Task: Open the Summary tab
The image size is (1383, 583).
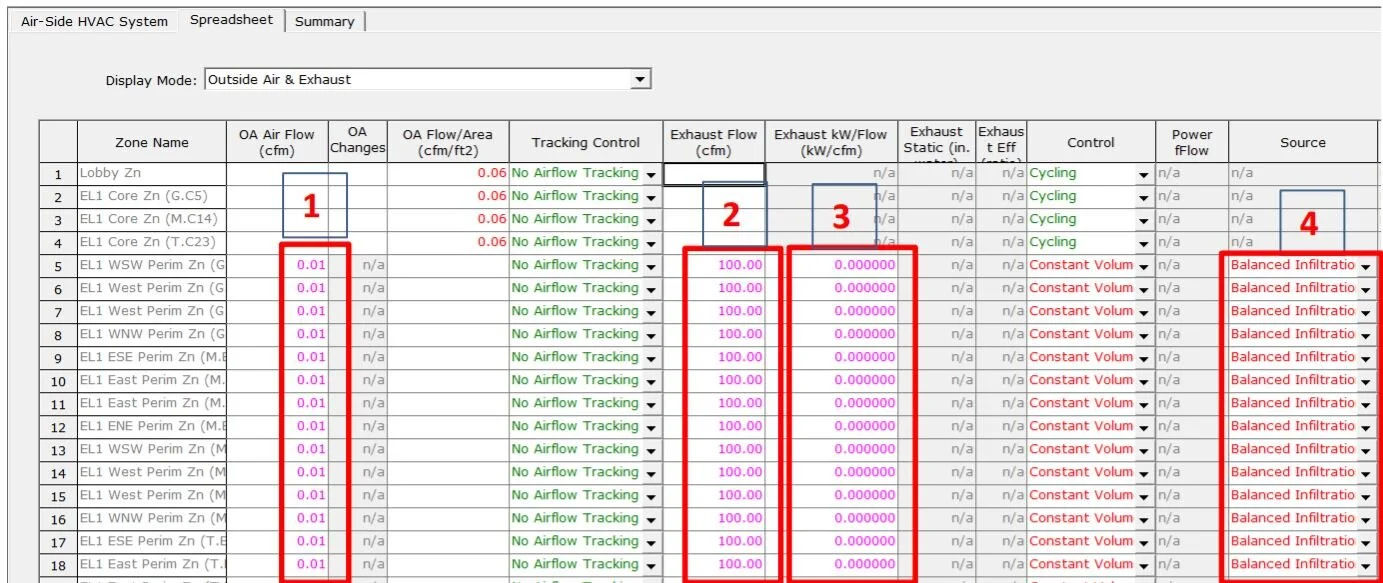Action: point(324,21)
